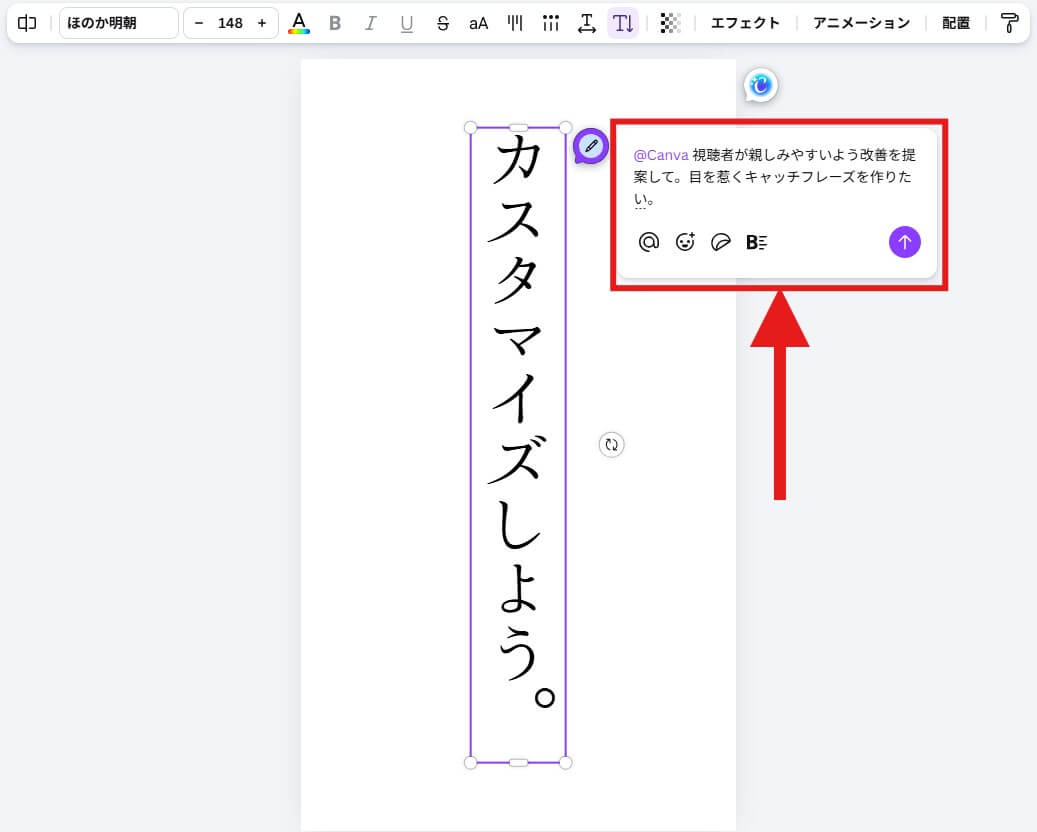This screenshot has height=832, width=1037.
Task: Click the copy style paint roller
Action: [1010, 23]
